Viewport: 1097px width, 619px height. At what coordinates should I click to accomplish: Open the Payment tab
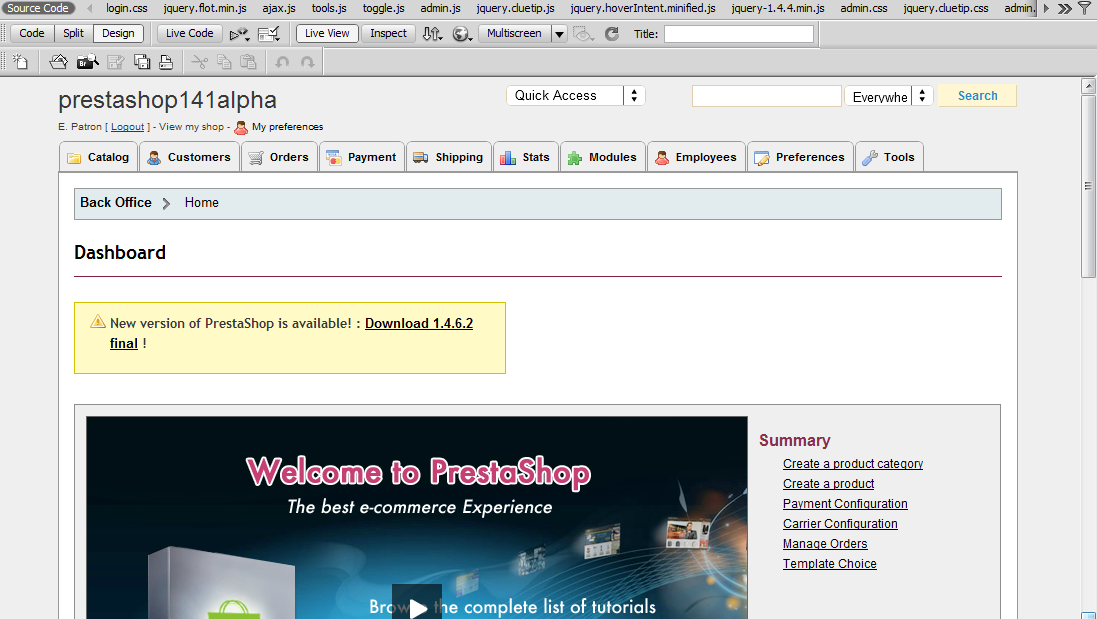(x=362, y=157)
